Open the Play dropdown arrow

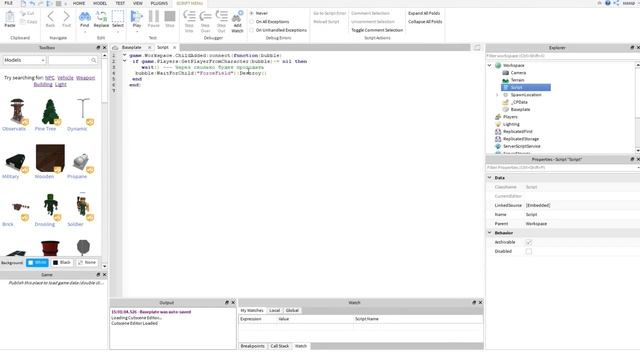click(137, 31)
